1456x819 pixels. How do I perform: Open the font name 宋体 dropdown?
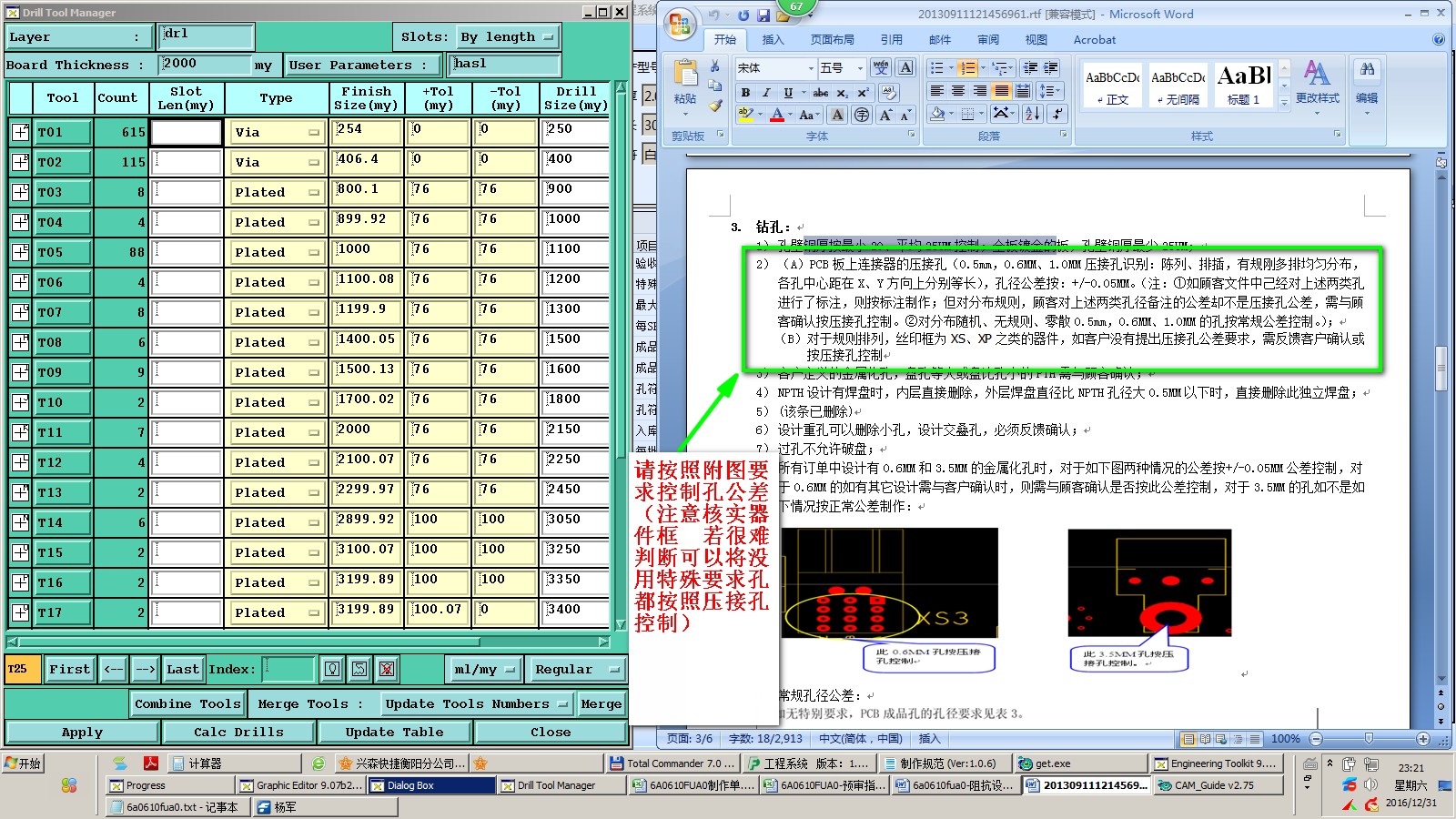pos(810,68)
